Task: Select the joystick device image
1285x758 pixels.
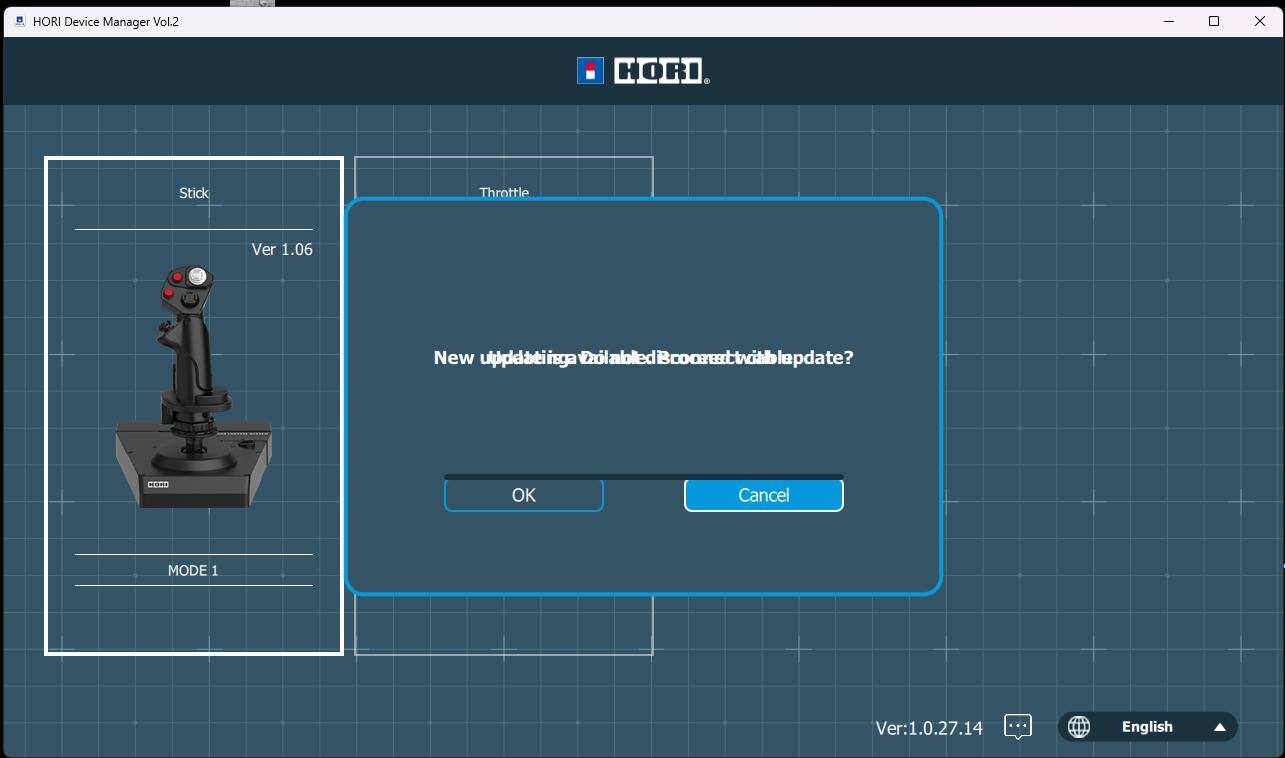Action: click(194, 388)
